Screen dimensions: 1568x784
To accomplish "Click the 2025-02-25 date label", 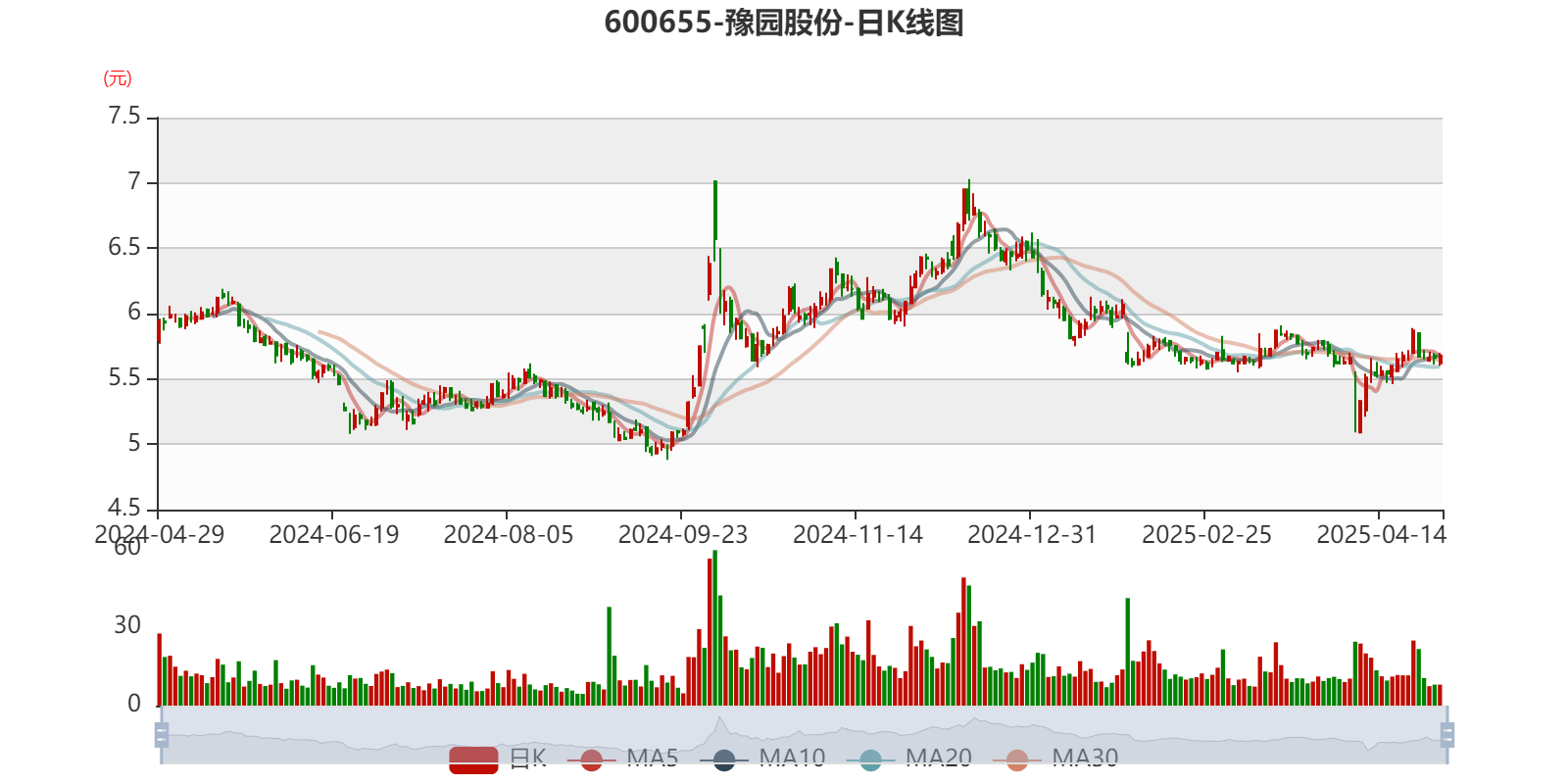I will [x=1206, y=535].
